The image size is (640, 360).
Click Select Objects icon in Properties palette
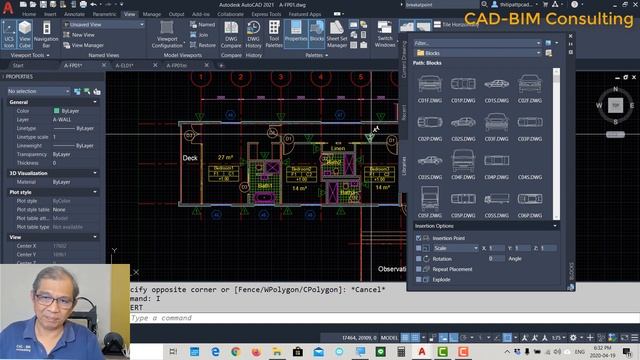coord(87,91)
